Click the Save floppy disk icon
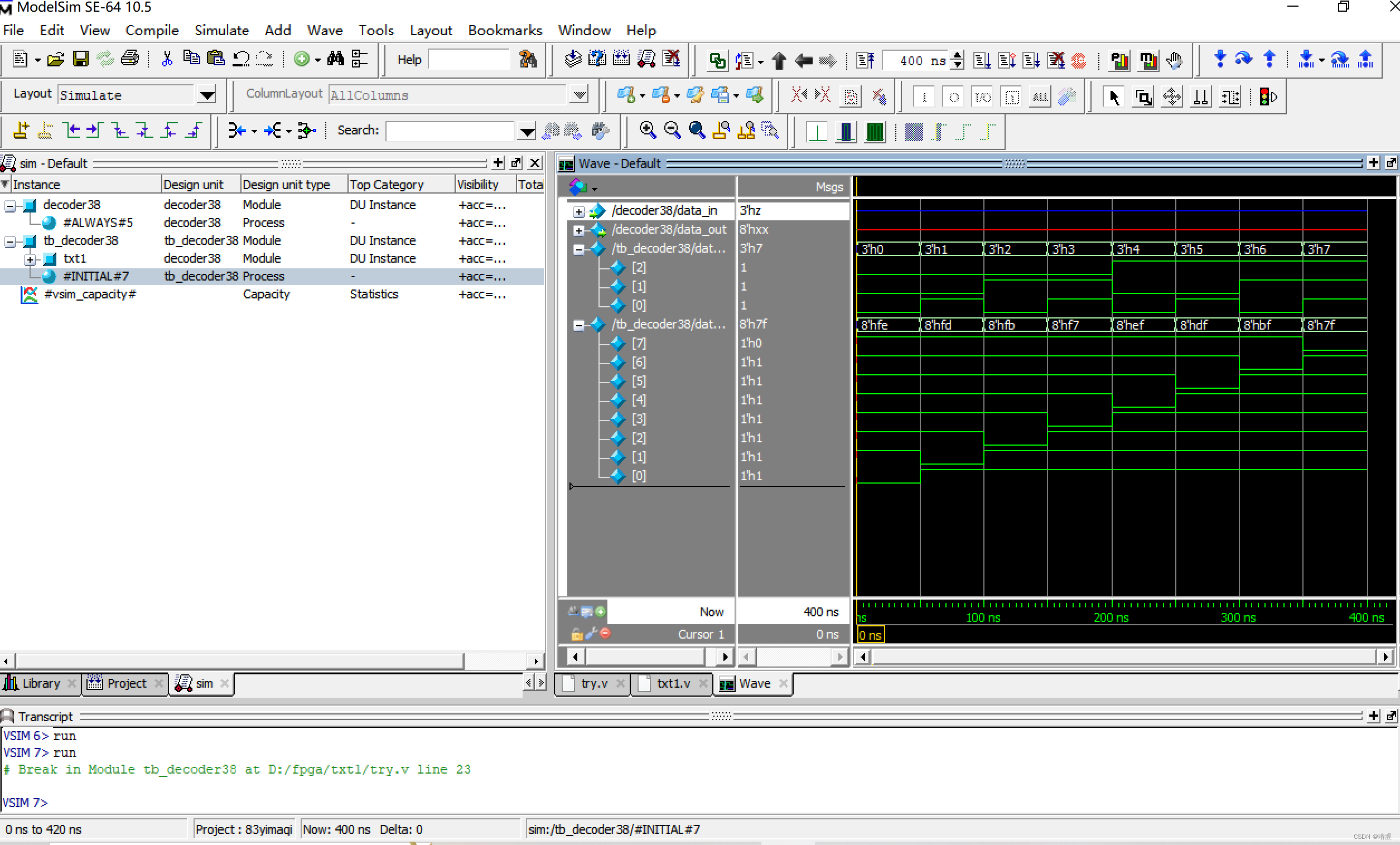Screen dimensions: 1400x845 coord(80,59)
